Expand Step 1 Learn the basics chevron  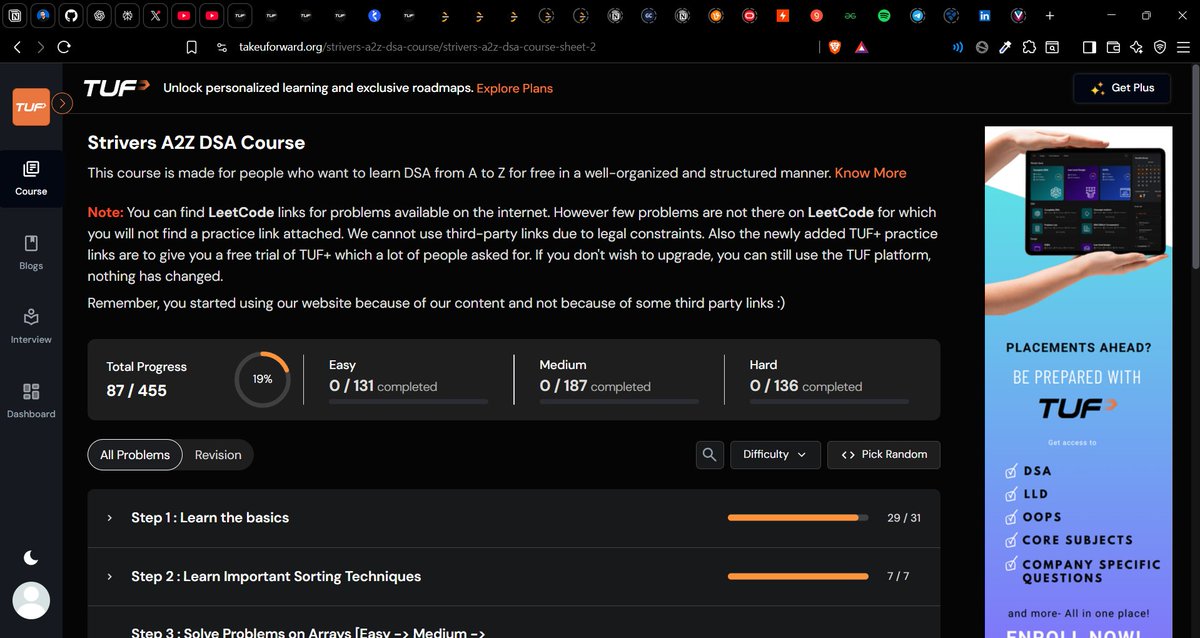[109, 518]
